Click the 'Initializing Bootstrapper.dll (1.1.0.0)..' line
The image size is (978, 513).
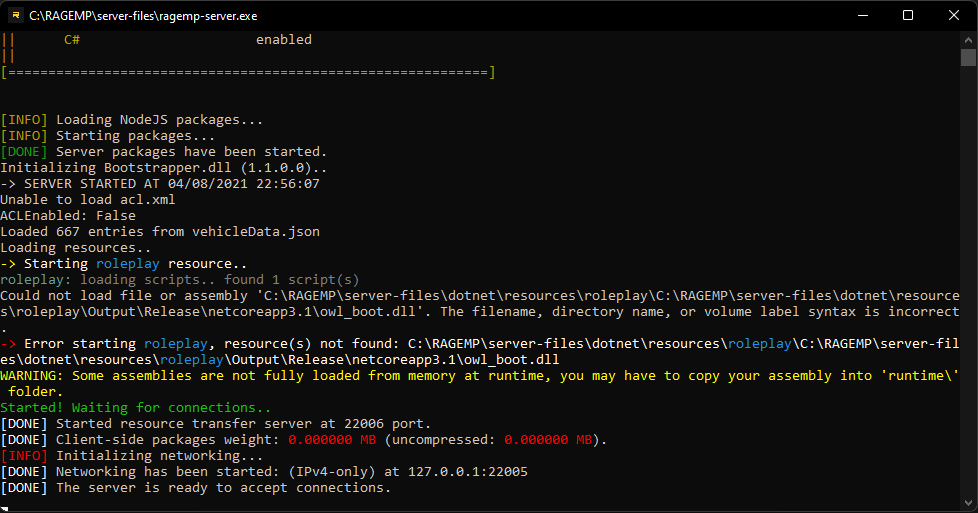click(x=163, y=168)
